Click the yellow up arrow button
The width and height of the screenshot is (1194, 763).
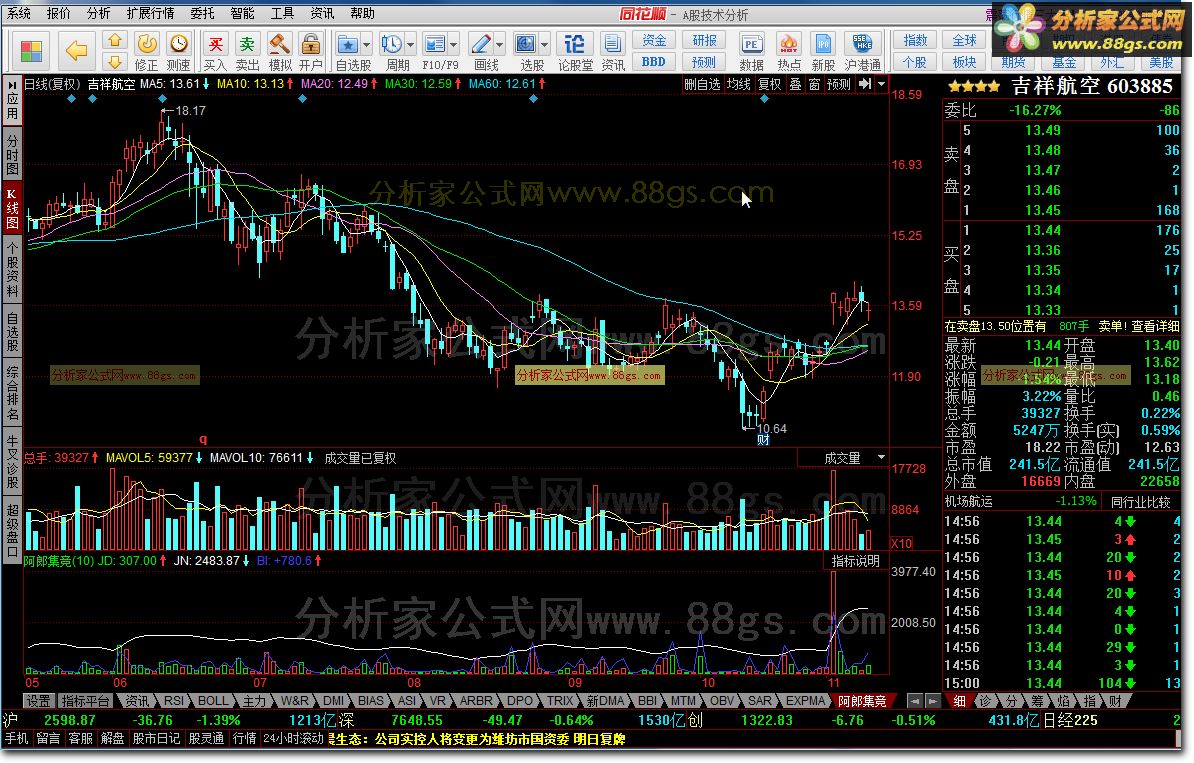pos(114,40)
